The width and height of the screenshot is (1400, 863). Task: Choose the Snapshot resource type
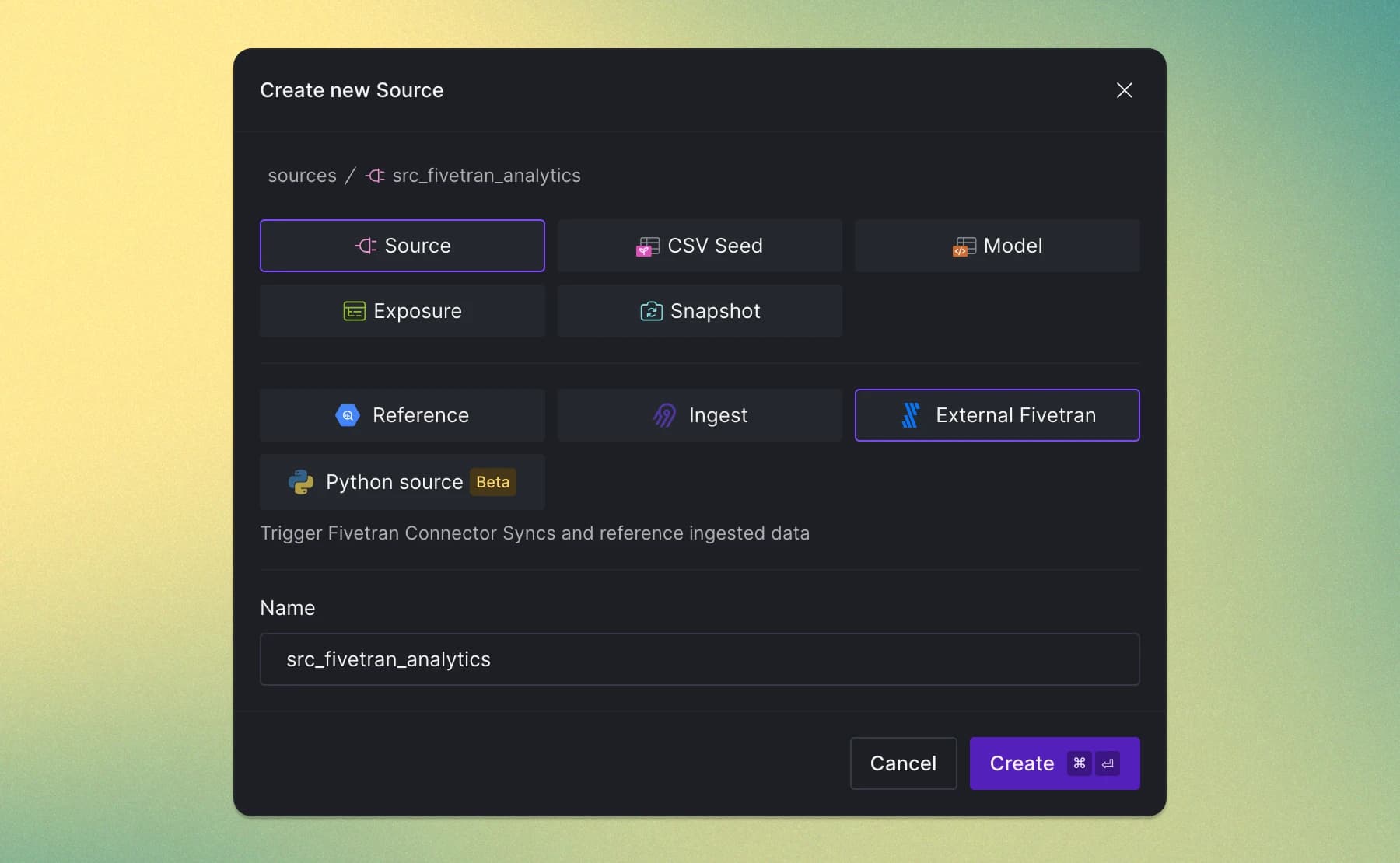coord(699,311)
